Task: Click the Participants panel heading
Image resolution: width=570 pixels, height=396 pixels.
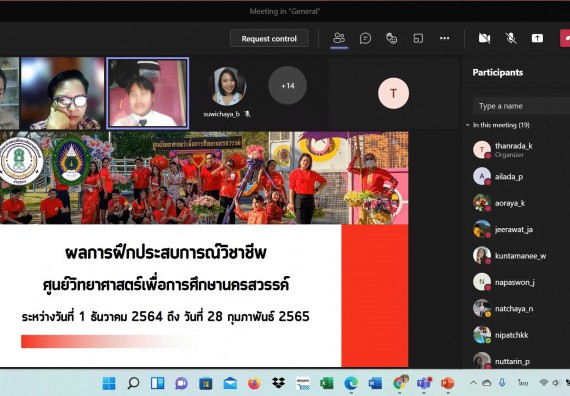Action: point(498,72)
